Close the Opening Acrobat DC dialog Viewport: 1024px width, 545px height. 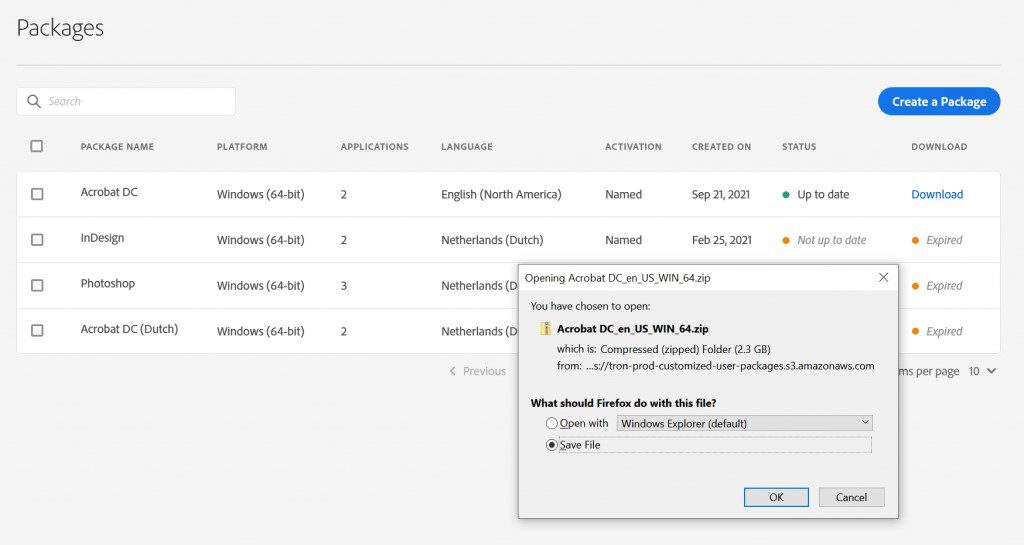point(883,277)
